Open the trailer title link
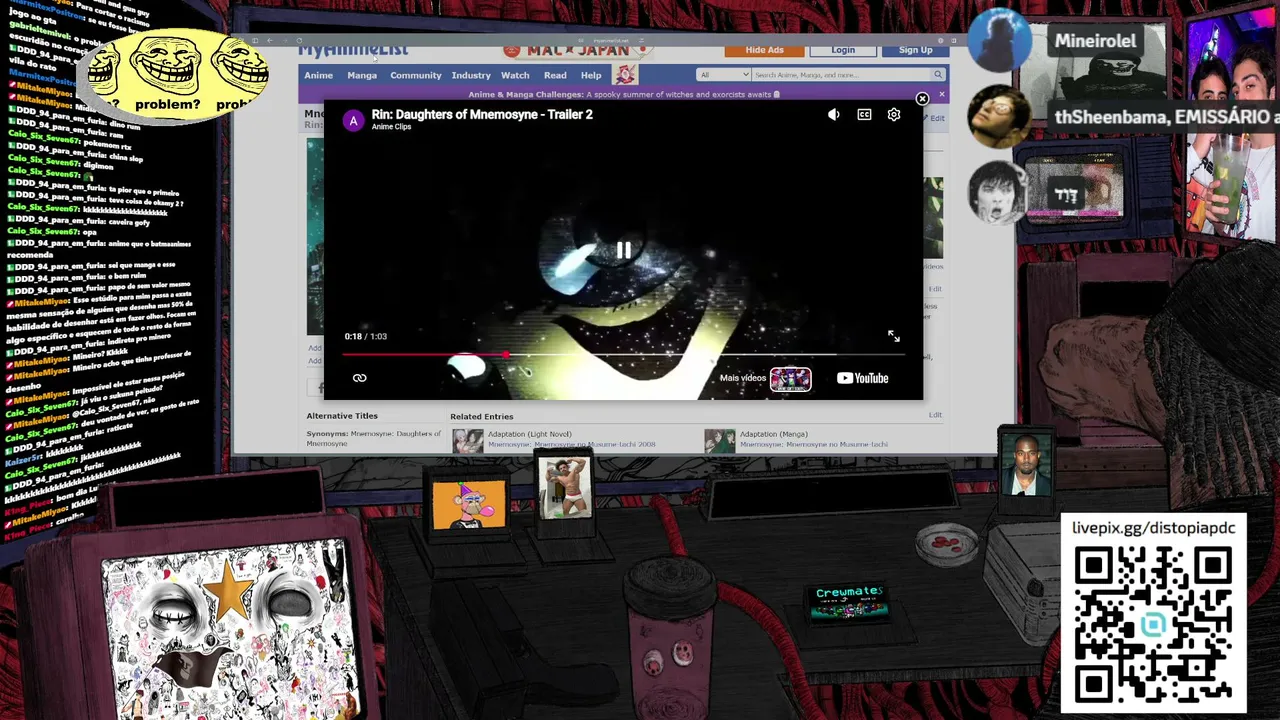The width and height of the screenshot is (1280, 720). click(482, 114)
